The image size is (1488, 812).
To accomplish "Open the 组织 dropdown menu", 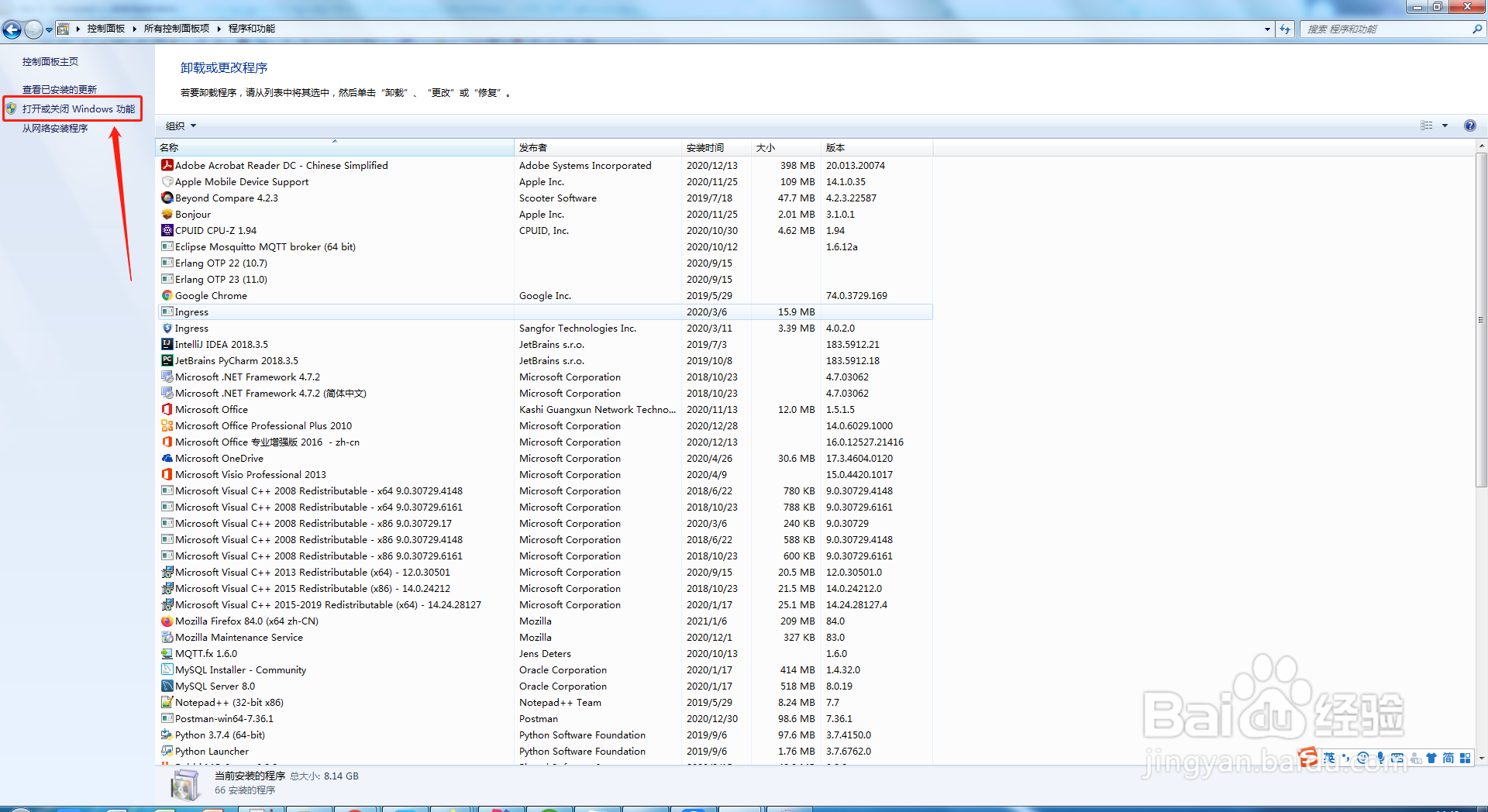I will point(181,126).
